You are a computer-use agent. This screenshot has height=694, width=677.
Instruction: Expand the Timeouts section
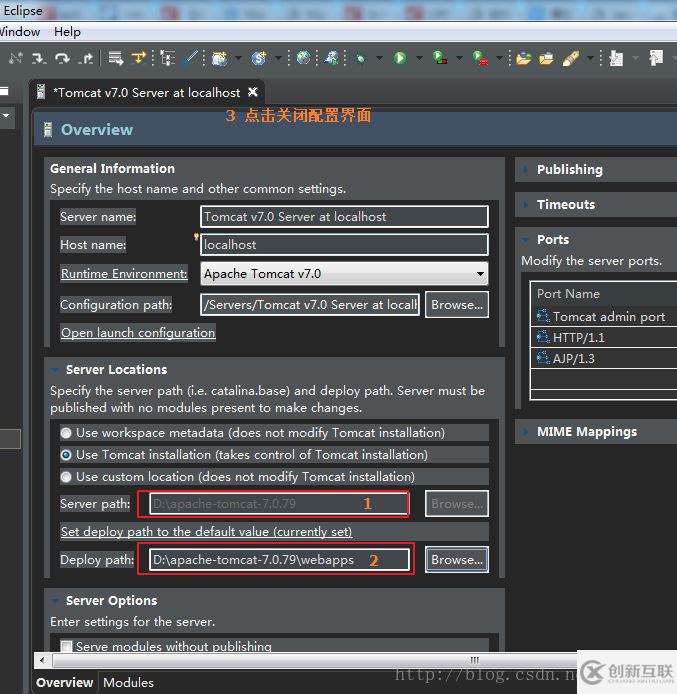point(525,204)
